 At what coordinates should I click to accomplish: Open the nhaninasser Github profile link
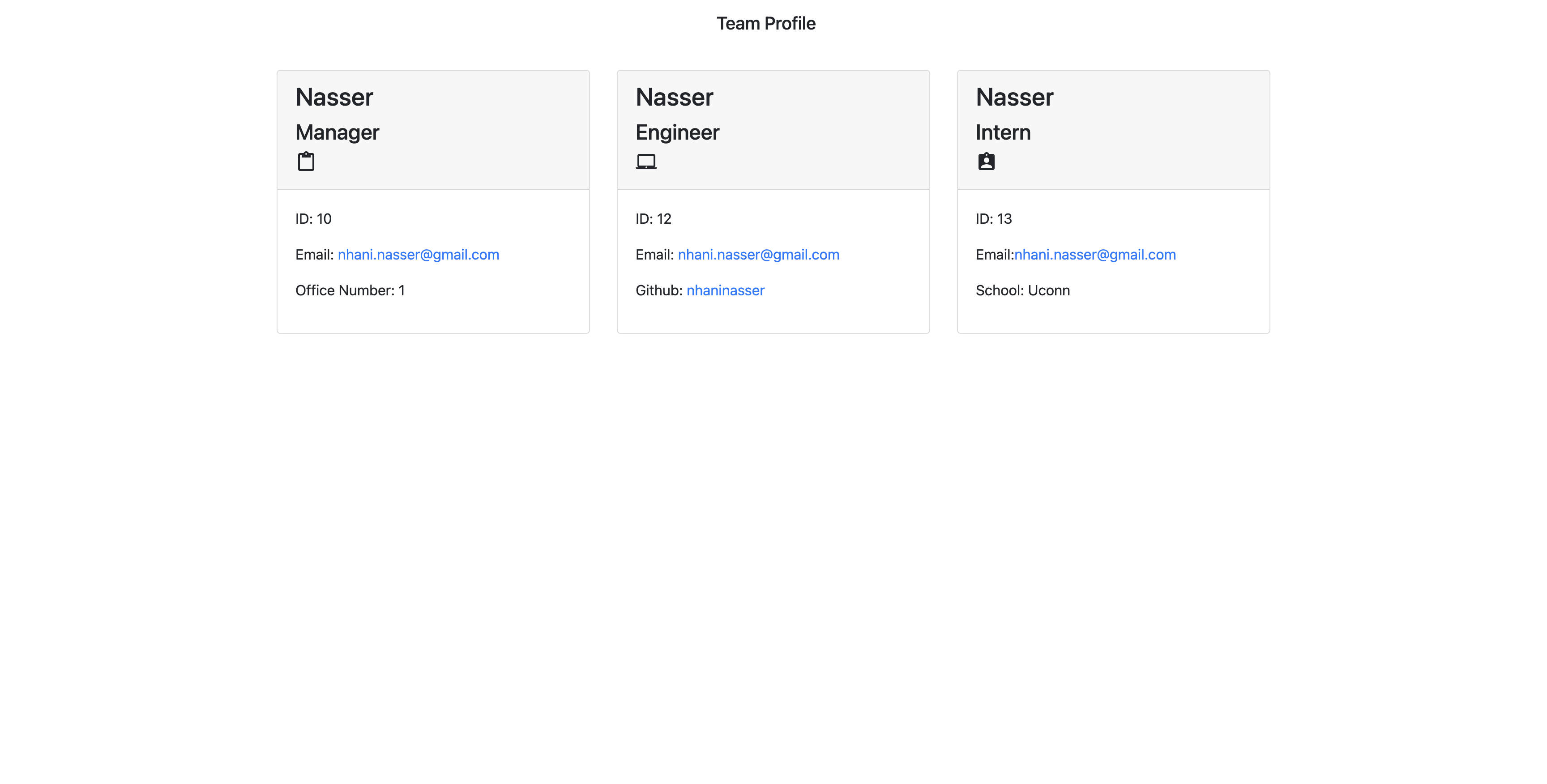[725, 290]
